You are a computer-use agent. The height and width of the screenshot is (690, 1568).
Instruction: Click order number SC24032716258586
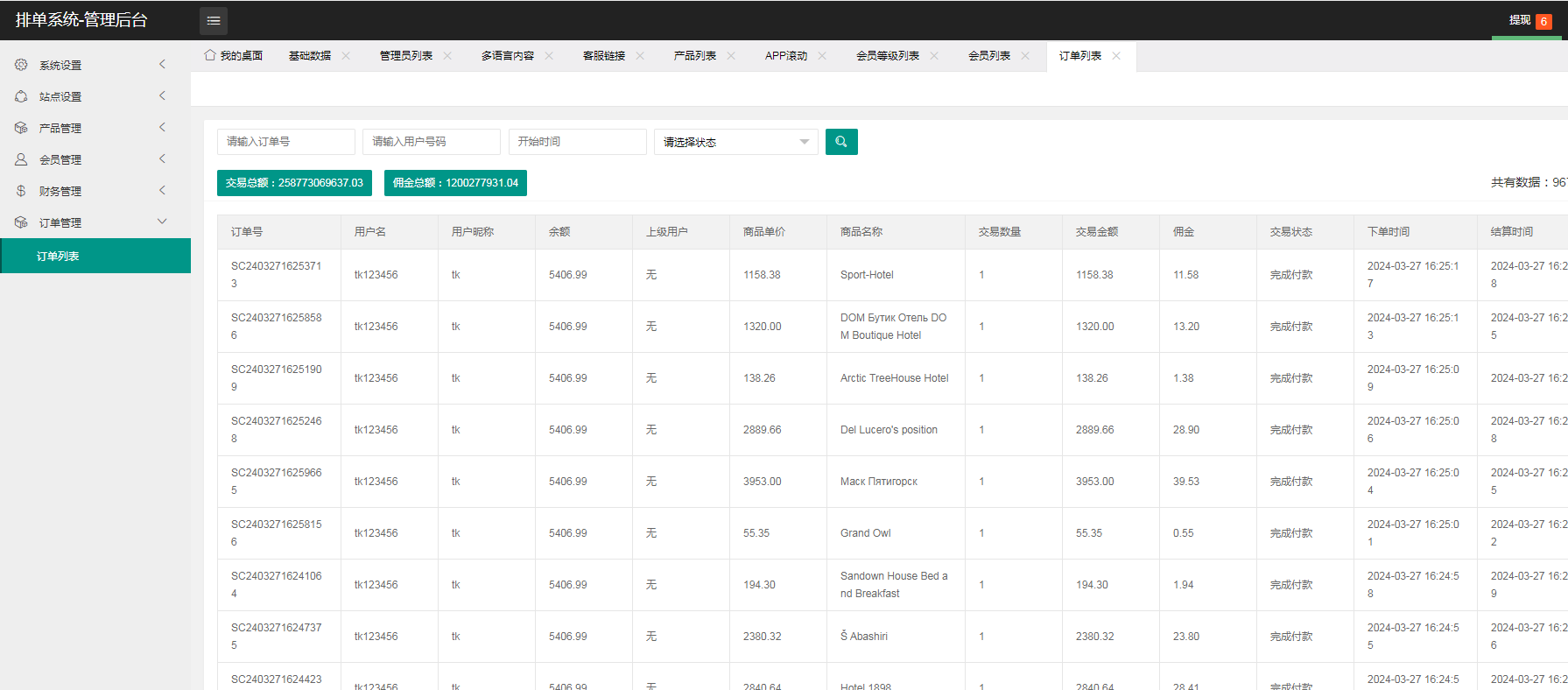coord(277,327)
